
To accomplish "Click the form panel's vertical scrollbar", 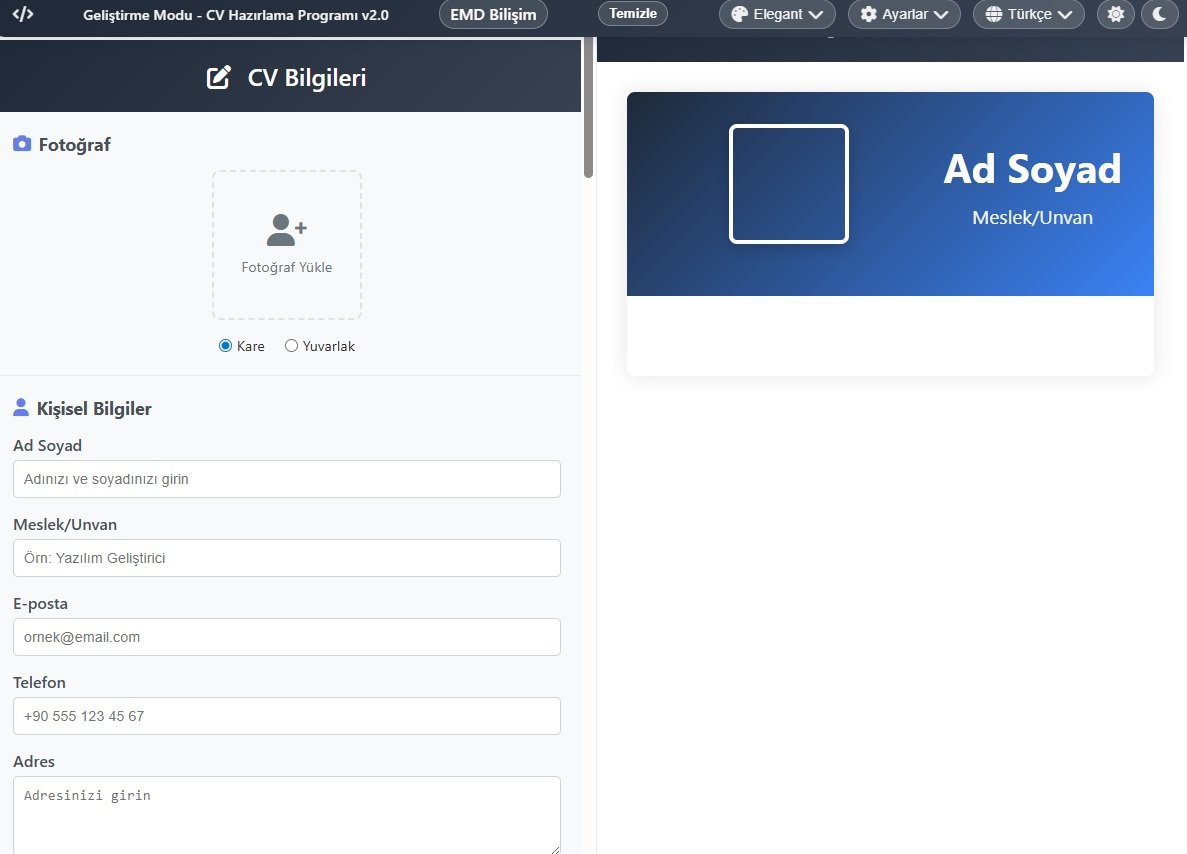I will click(588, 110).
